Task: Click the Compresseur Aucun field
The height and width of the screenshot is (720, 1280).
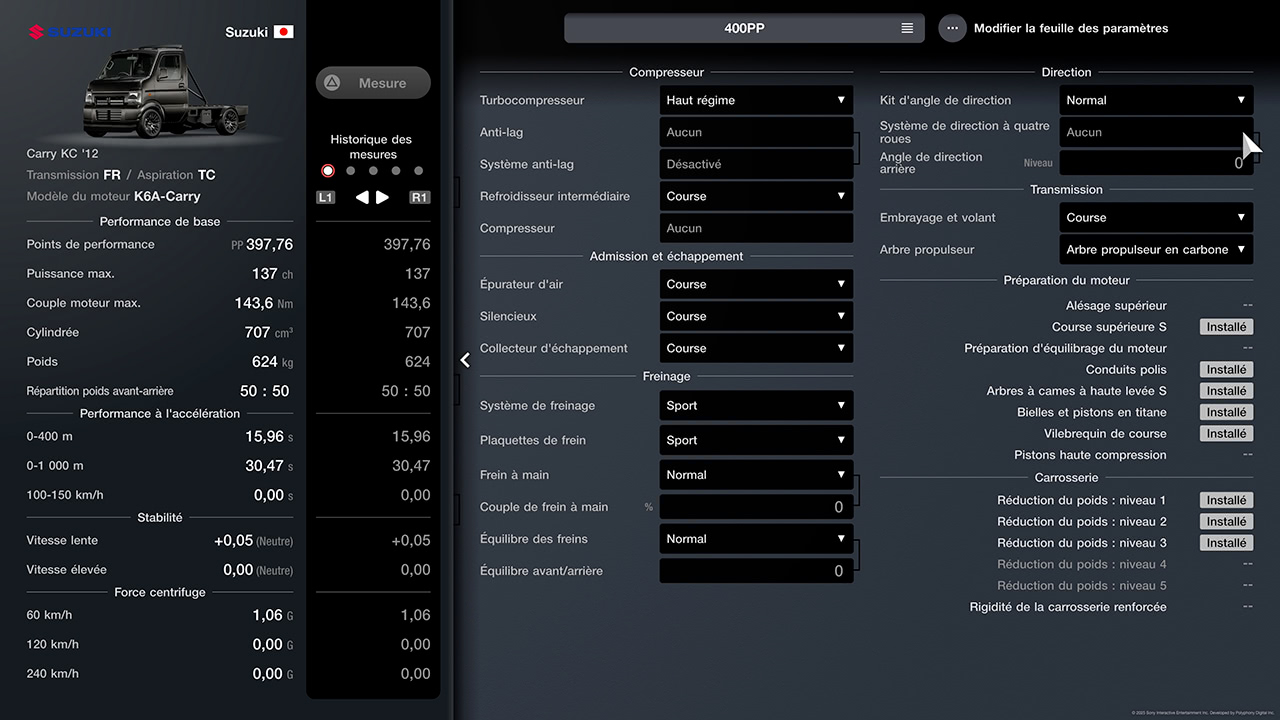Action: coord(756,228)
